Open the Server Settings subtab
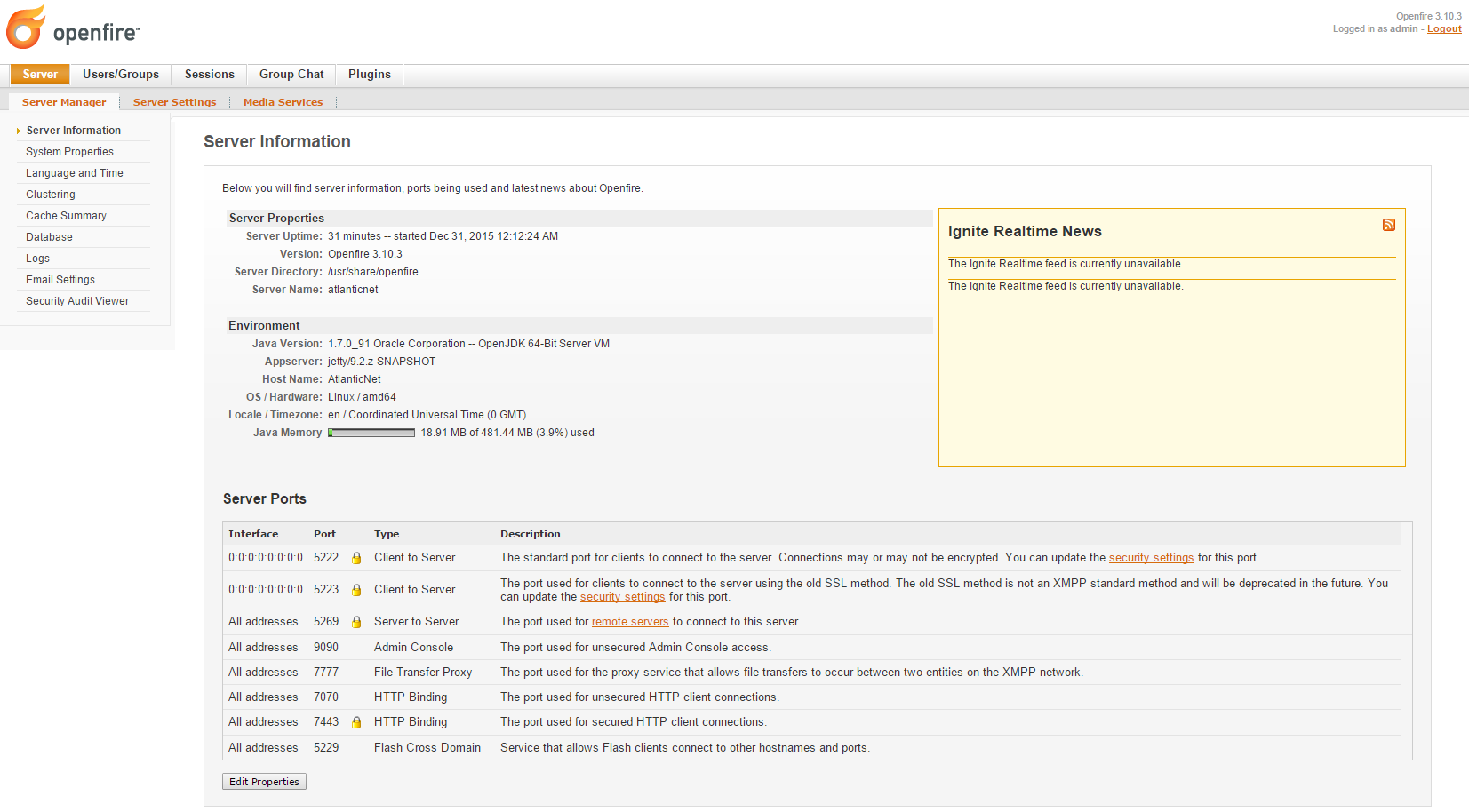 pos(174,102)
